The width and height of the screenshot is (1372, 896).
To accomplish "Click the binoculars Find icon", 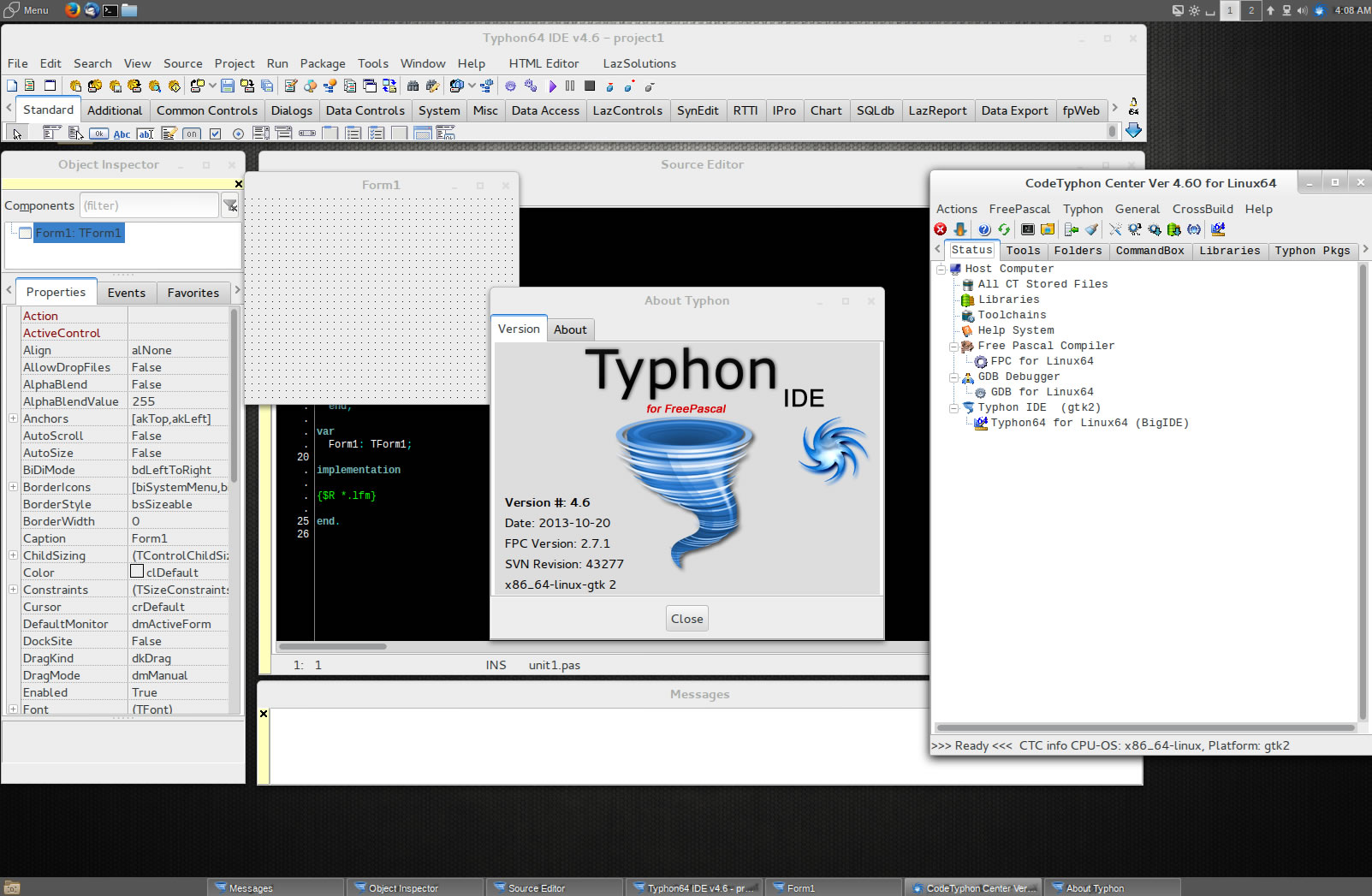I will point(413,86).
